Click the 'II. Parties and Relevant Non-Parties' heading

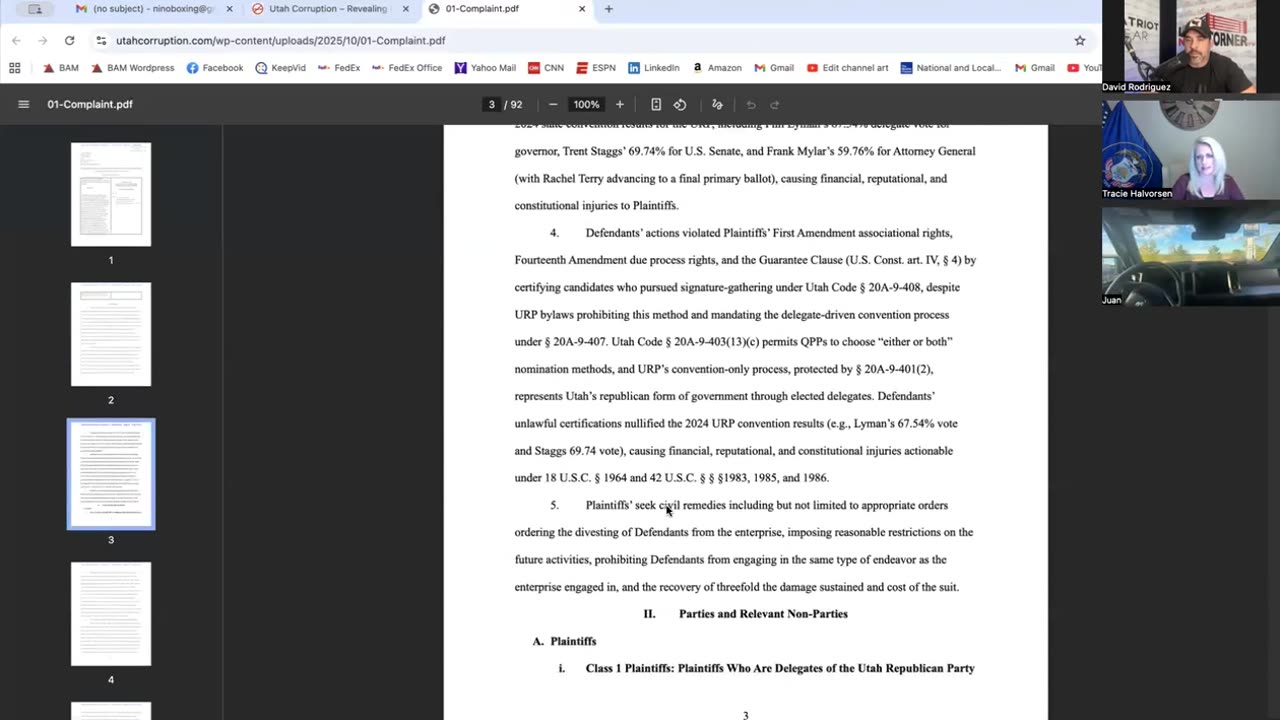745,614
